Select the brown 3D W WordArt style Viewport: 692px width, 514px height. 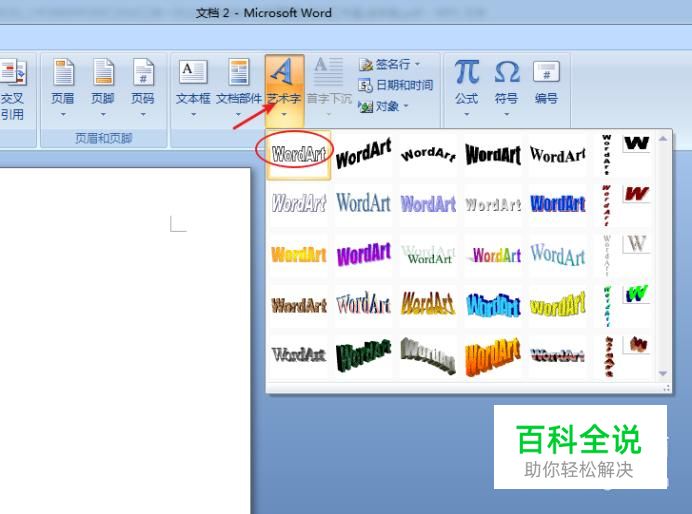(x=636, y=344)
